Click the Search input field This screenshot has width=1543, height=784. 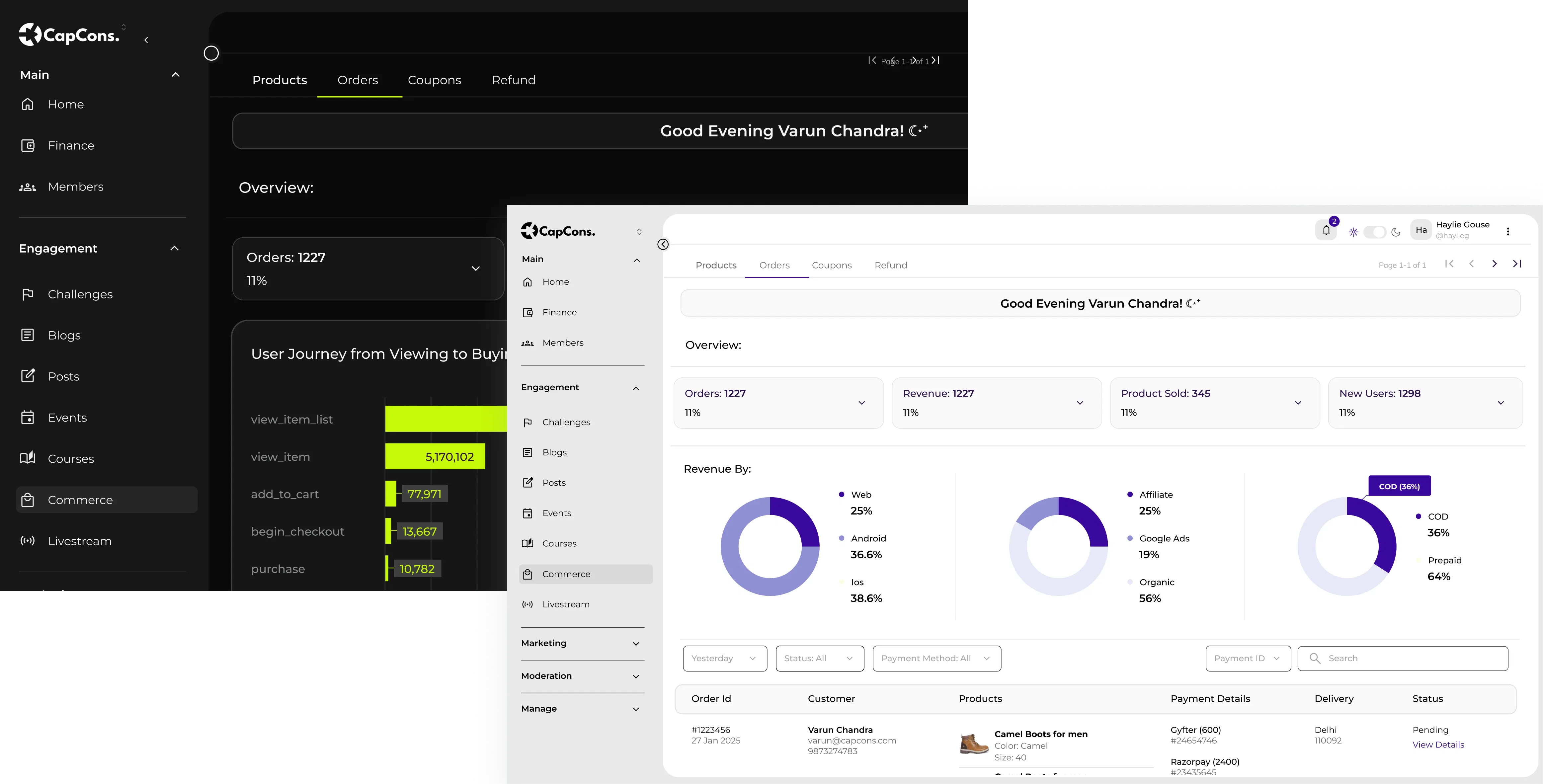tap(1403, 658)
